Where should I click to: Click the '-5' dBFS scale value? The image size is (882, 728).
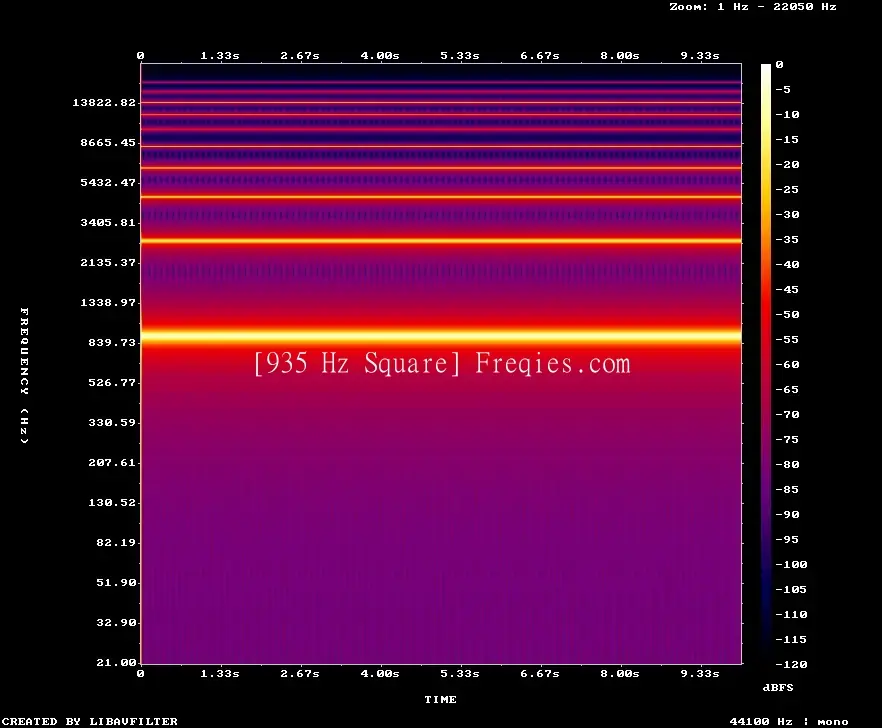783,89
